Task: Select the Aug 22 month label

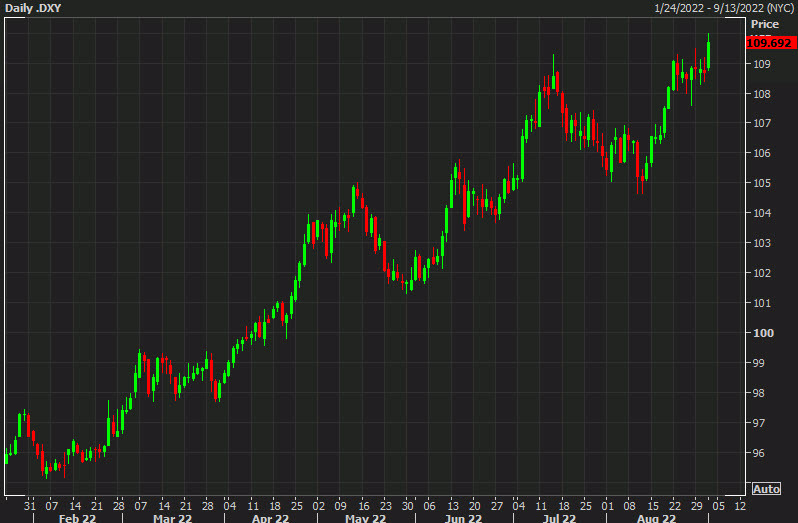Action: [x=657, y=518]
